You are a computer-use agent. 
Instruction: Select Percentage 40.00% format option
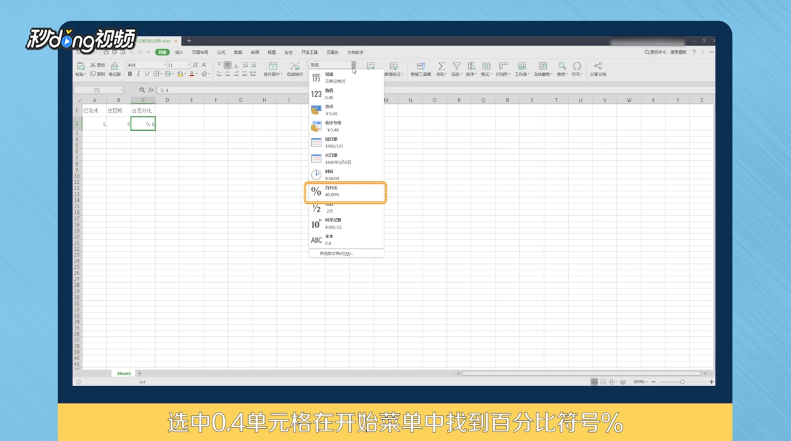click(x=346, y=191)
